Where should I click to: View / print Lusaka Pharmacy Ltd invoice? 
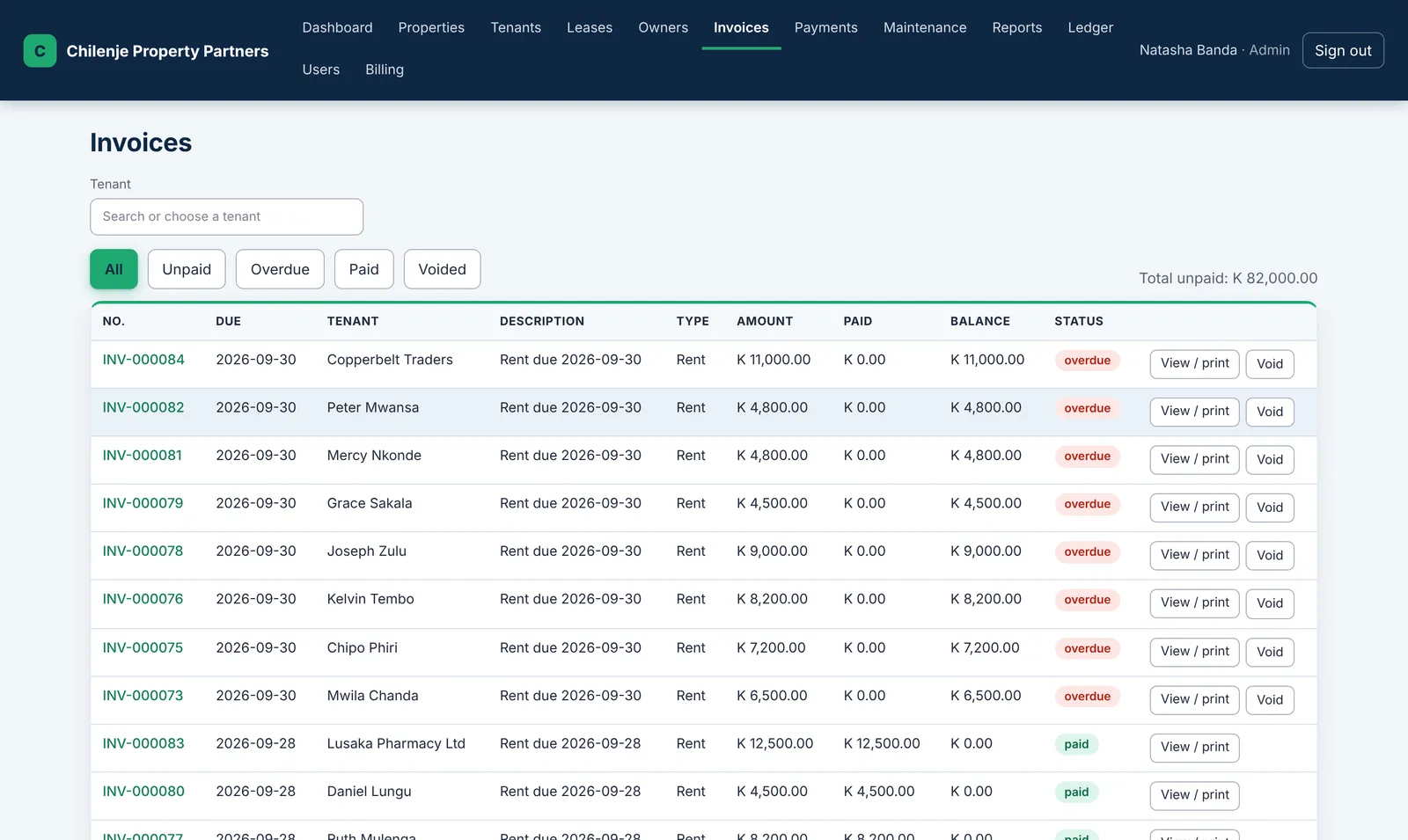(1194, 748)
